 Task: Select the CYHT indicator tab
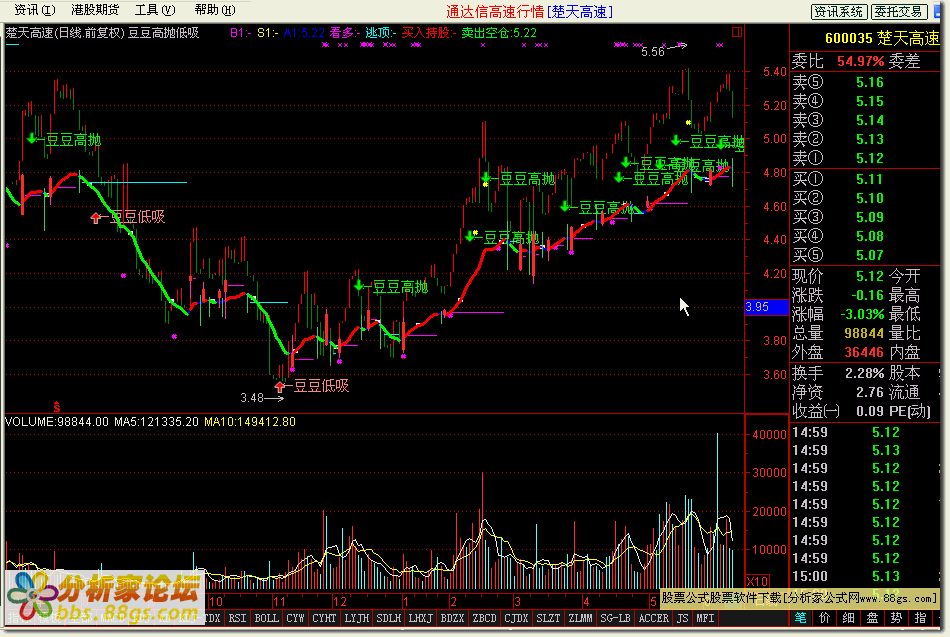coord(324,618)
